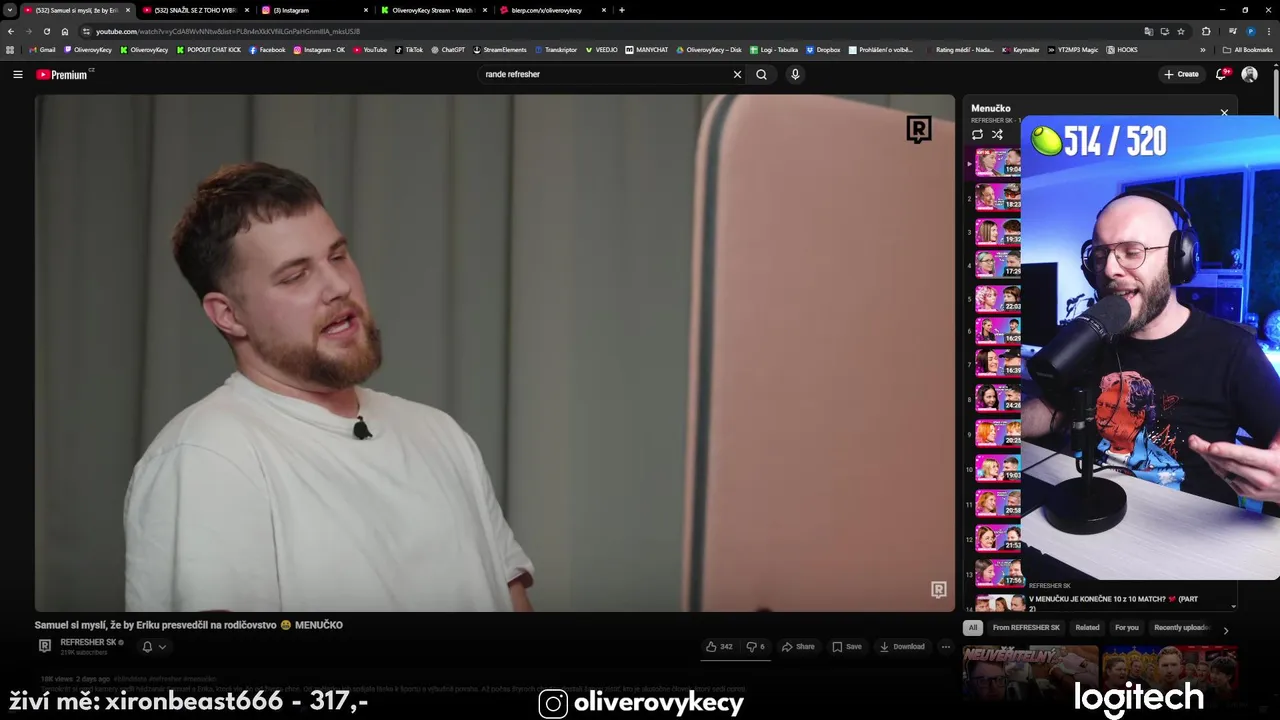Open the Dropbox bookmark

823,49
